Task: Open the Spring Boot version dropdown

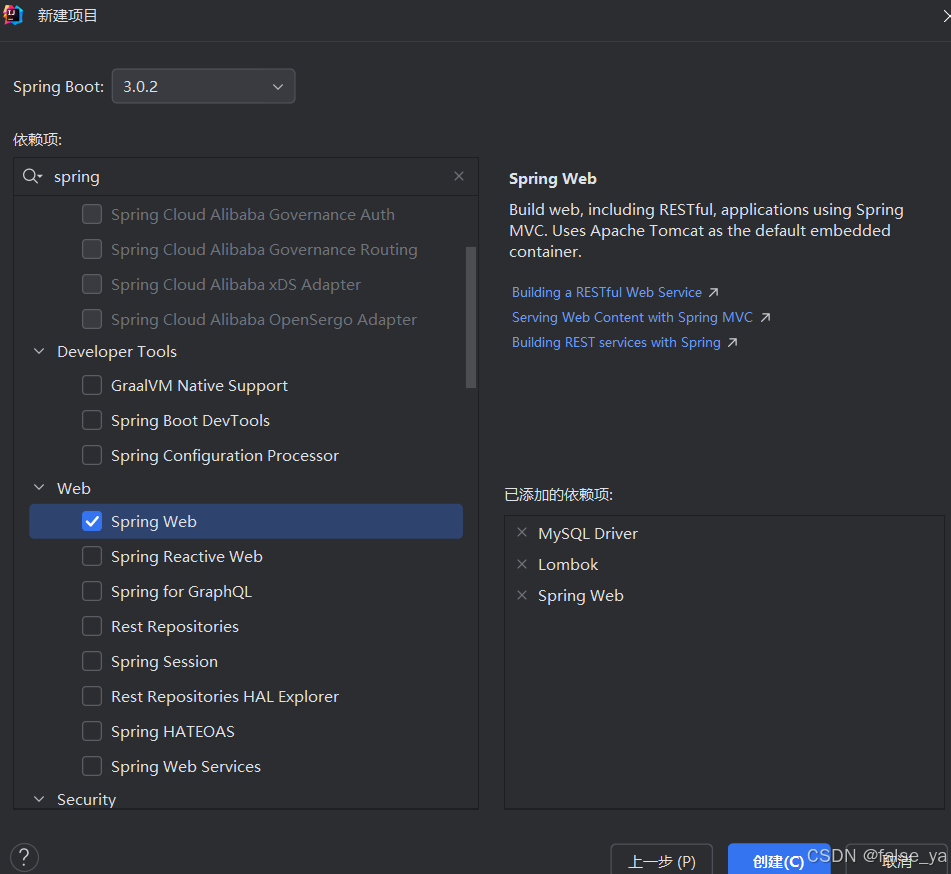Action: coord(277,86)
